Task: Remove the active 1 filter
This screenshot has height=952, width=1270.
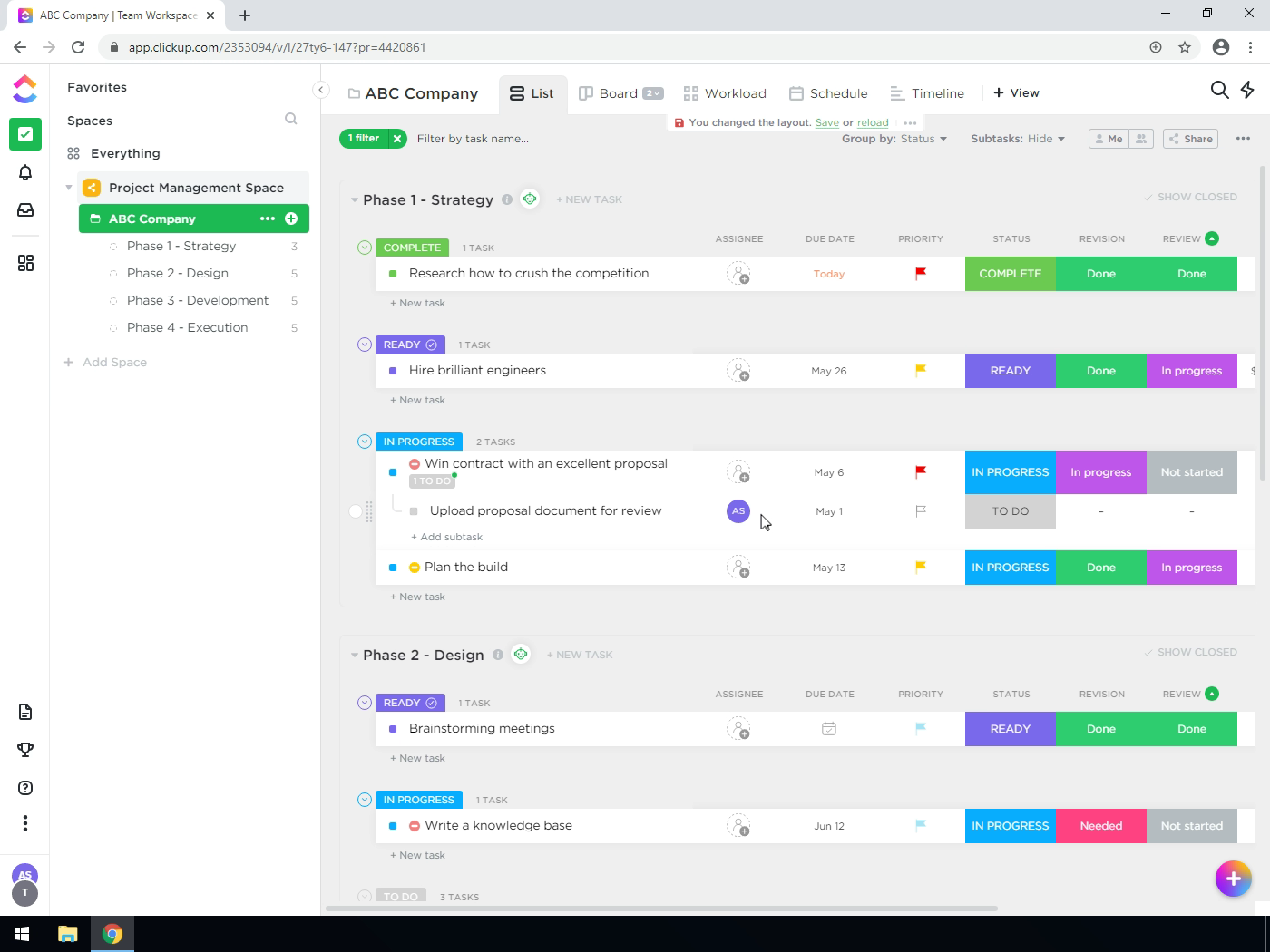Action: [397, 139]
